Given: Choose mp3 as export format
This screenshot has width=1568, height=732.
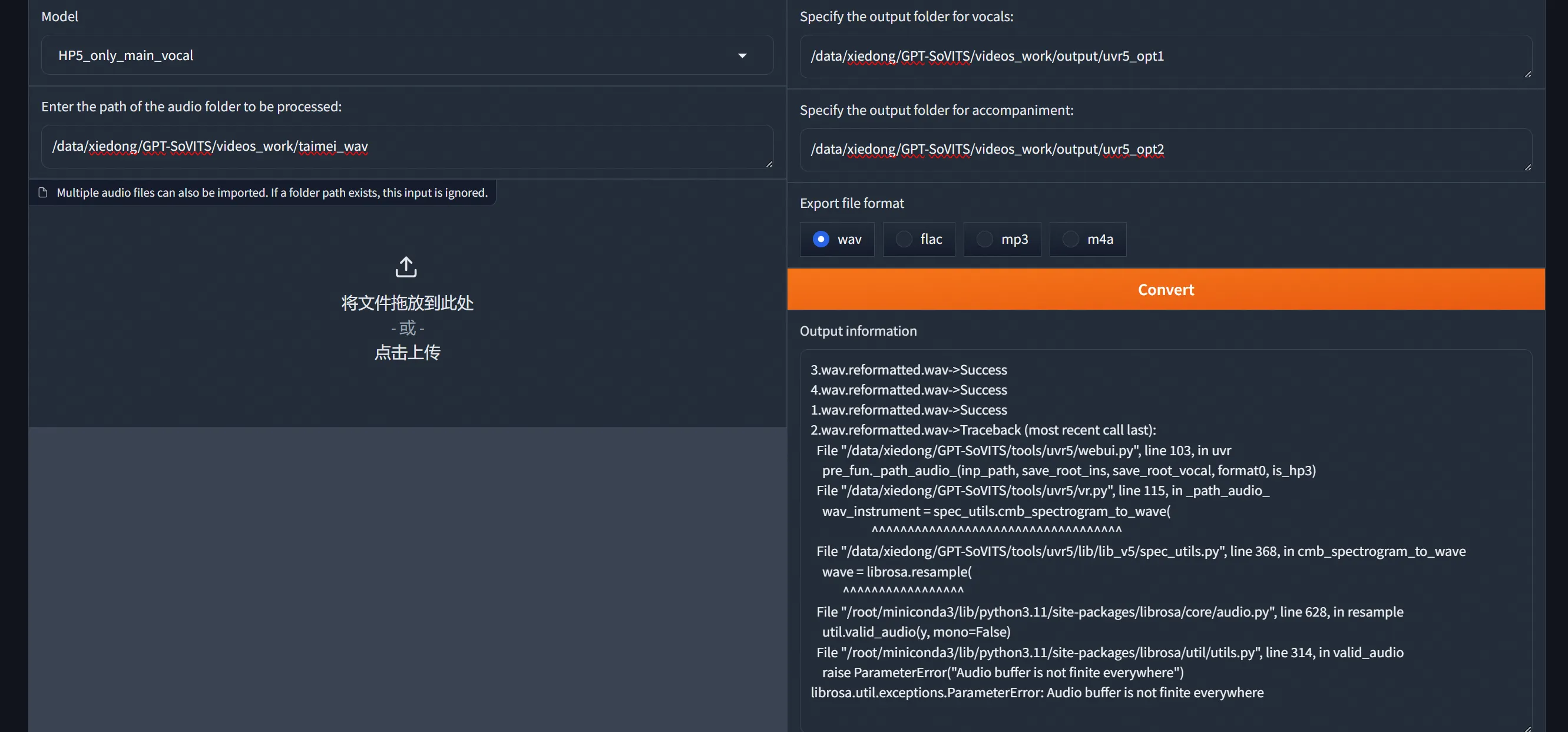Looking at the screenshot, I should click(984, 239).
